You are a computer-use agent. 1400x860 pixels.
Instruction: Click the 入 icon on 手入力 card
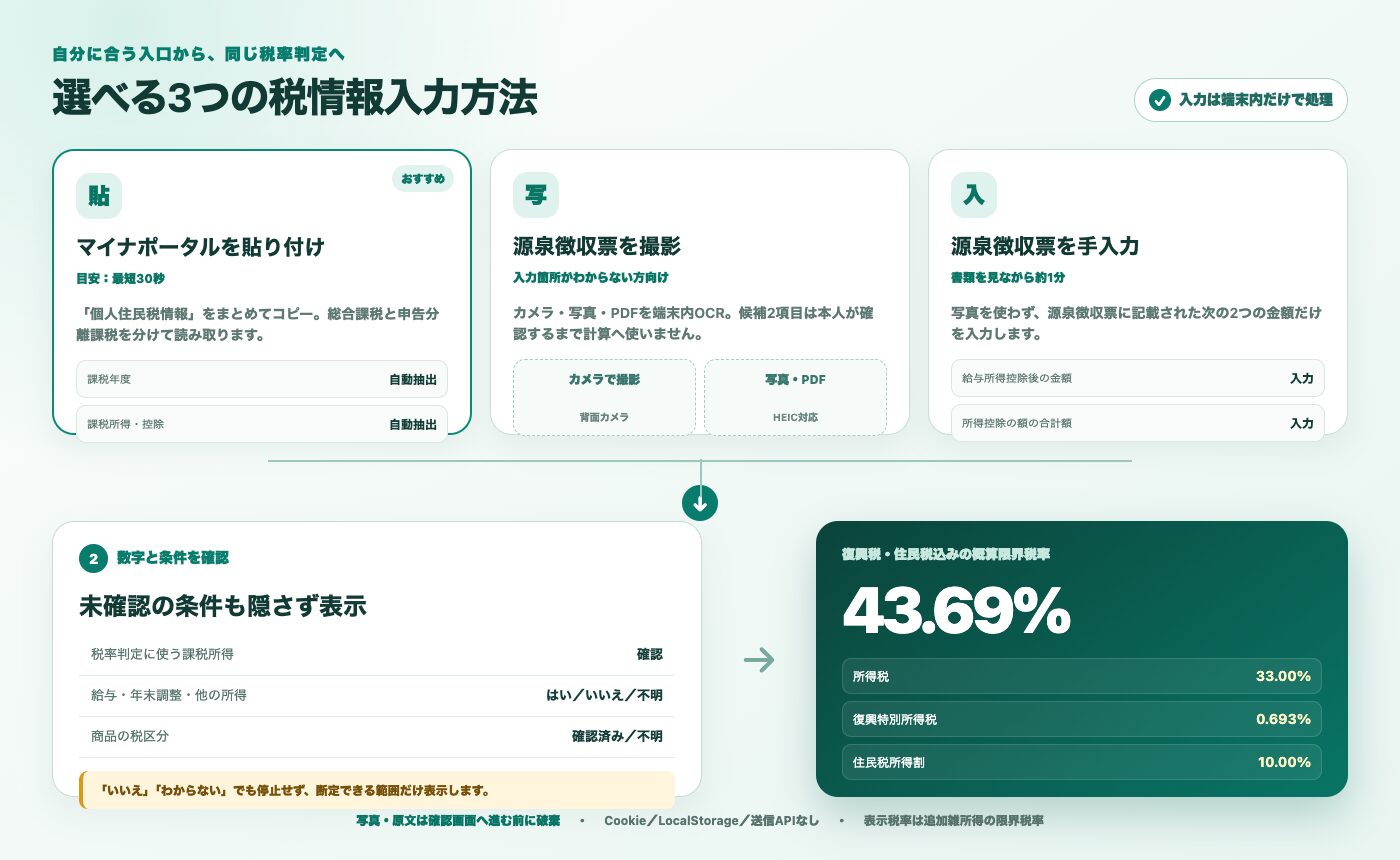pos(974,195)
